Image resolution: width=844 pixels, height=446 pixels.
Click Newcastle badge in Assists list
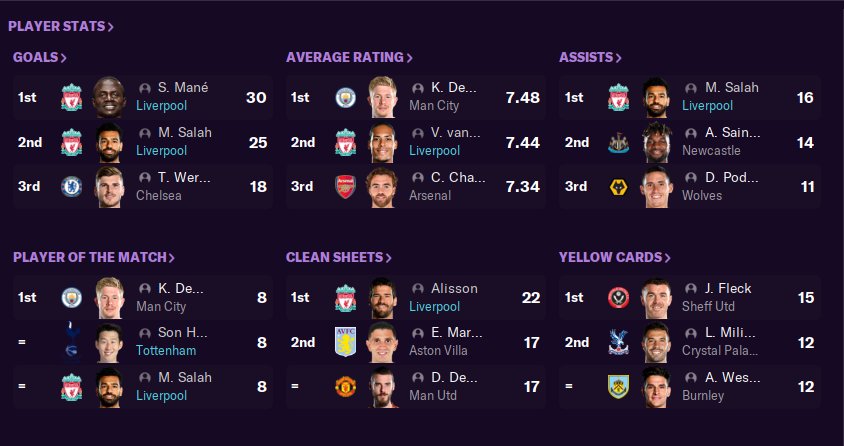pyautogui.click(x=618, y=142)
